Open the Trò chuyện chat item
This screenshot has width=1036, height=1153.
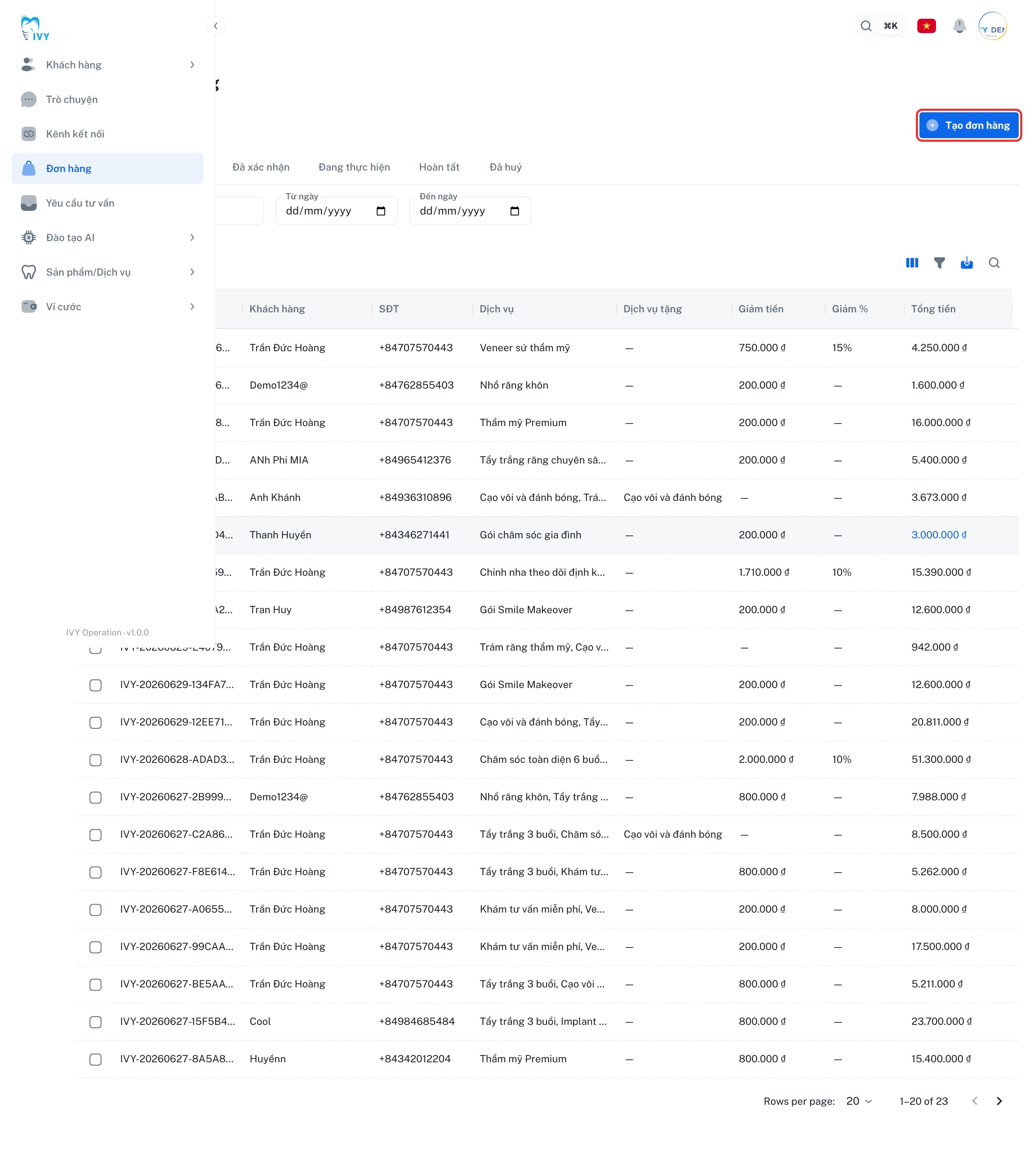click(108, 100)
